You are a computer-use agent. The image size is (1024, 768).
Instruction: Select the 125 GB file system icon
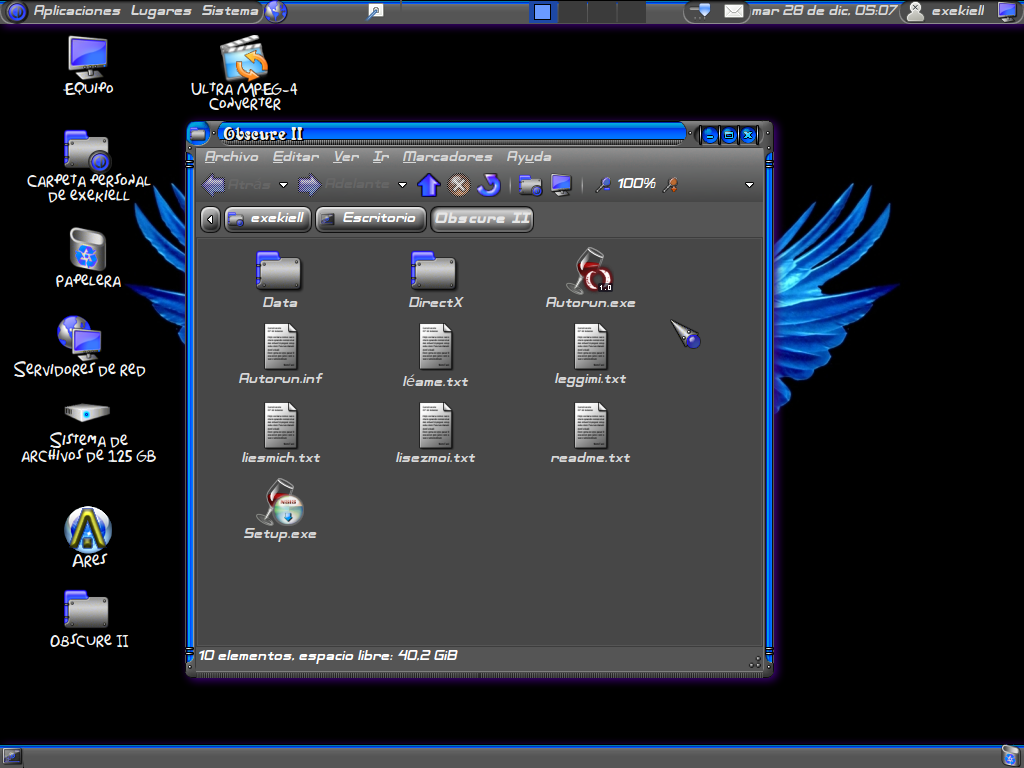click(x=88, y=433)
